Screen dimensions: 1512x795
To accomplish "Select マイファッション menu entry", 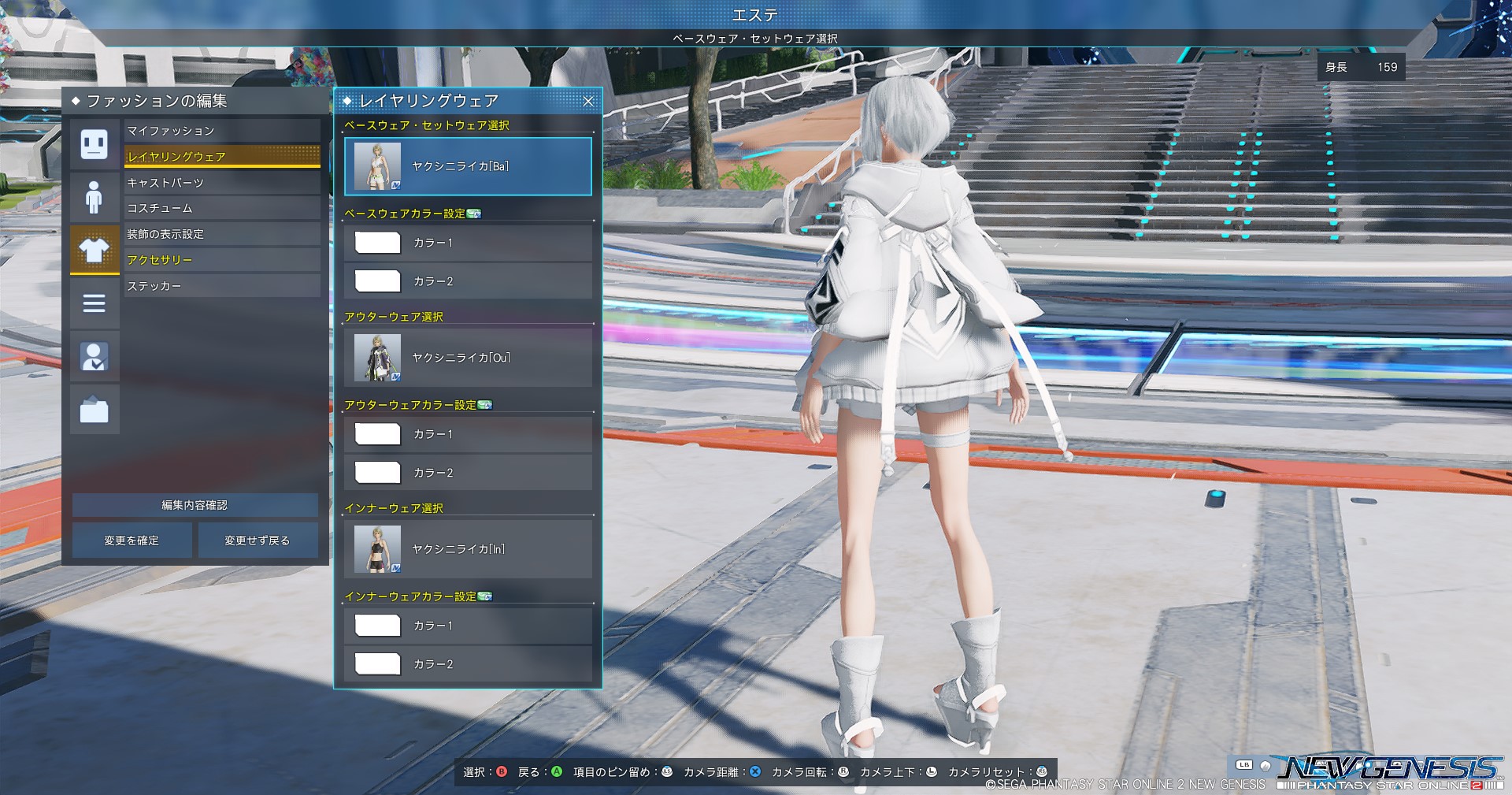I will (222, 131).
